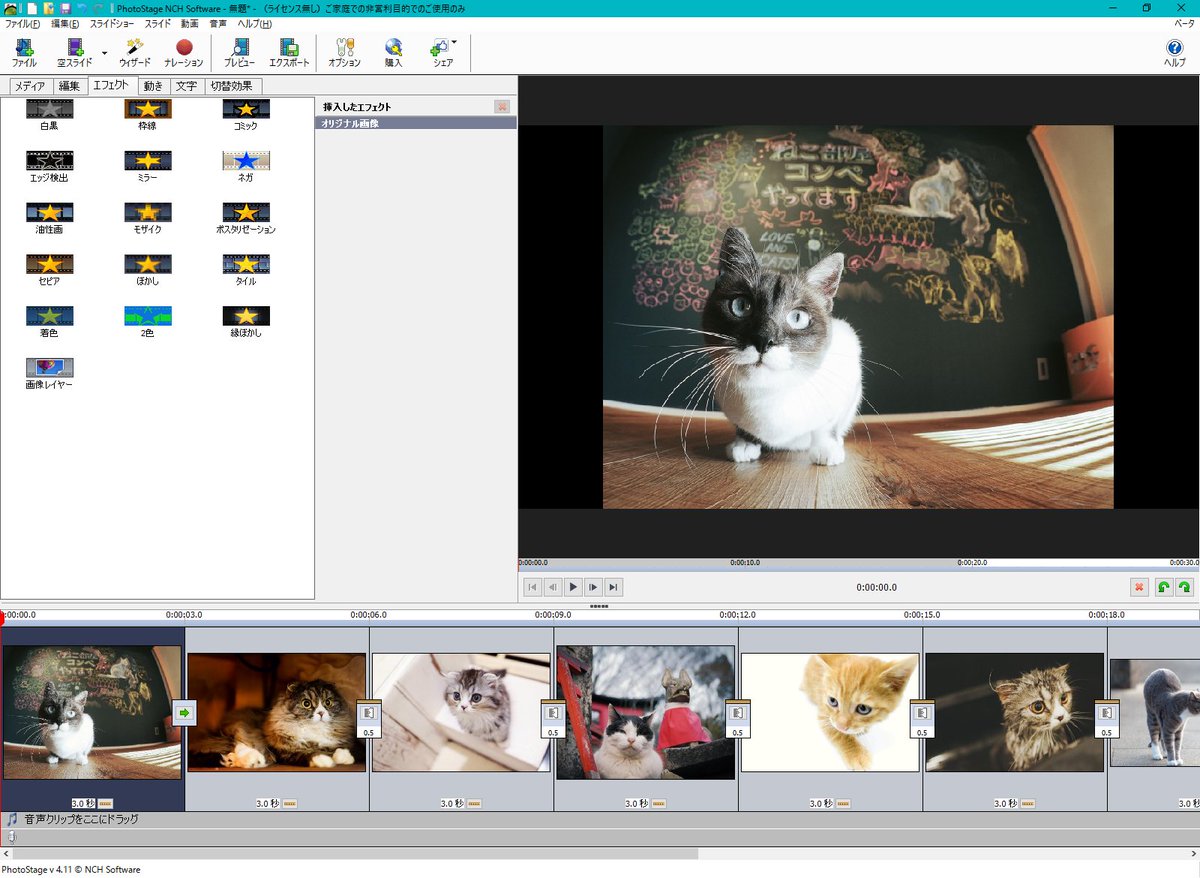Apply the ミラー mirror effect
Viewport: 1200px width, 878px height.
tap(147, 166)
